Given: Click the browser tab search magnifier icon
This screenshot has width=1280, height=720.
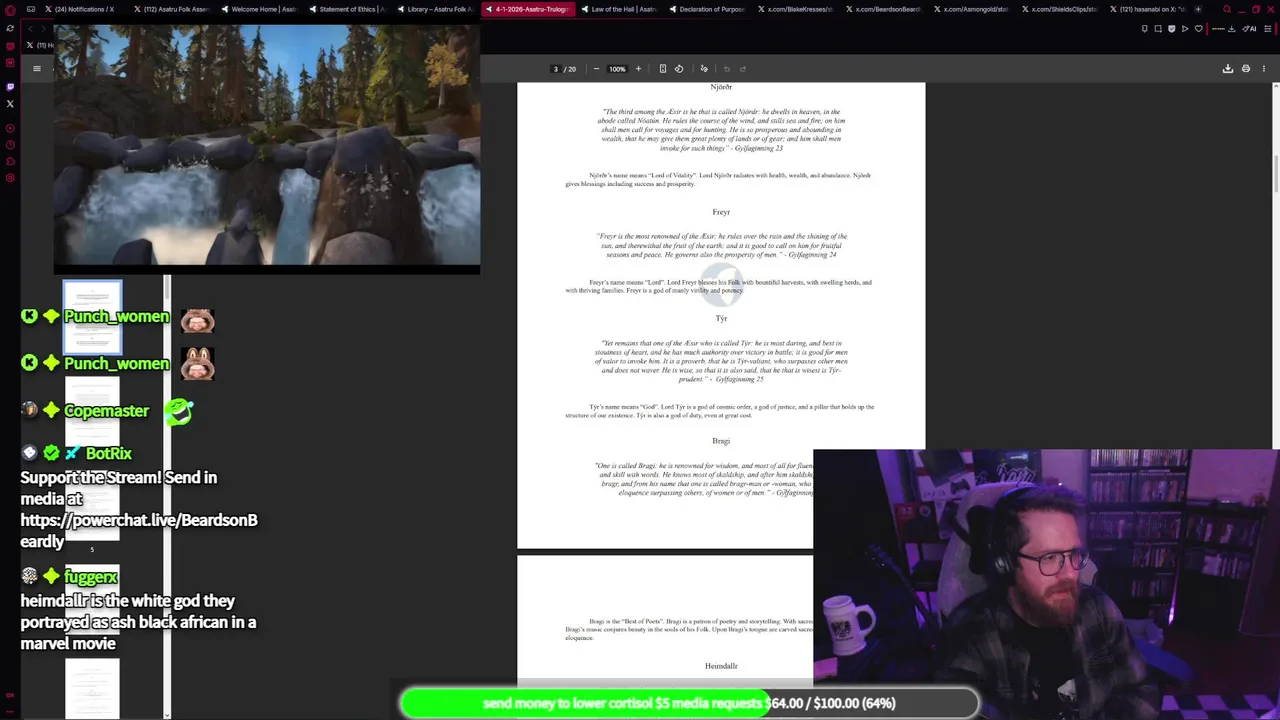Looking at the screenshot, I should [x=1227, y=9].
